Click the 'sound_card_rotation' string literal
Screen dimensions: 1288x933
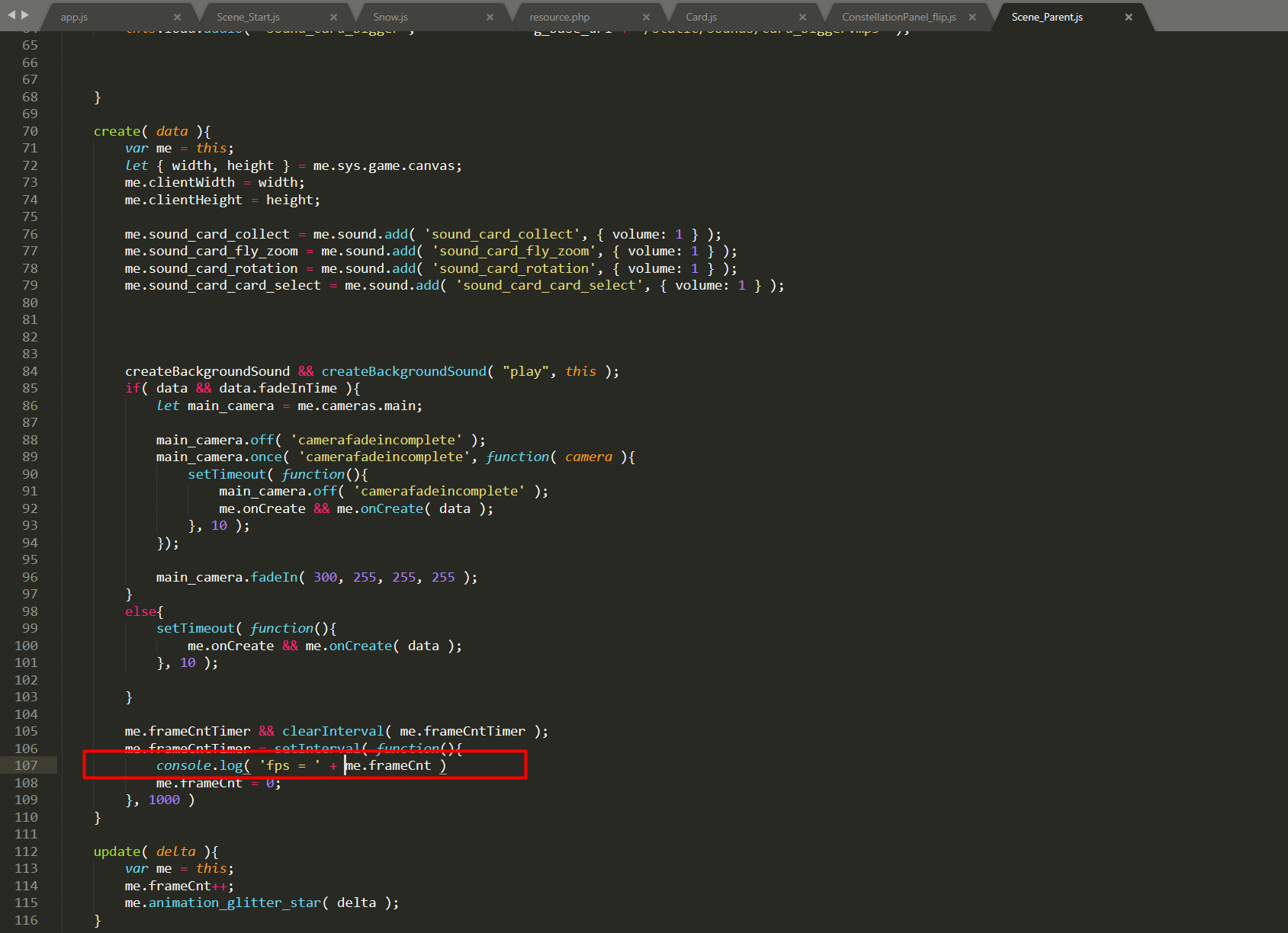click(x=515, y=268)
